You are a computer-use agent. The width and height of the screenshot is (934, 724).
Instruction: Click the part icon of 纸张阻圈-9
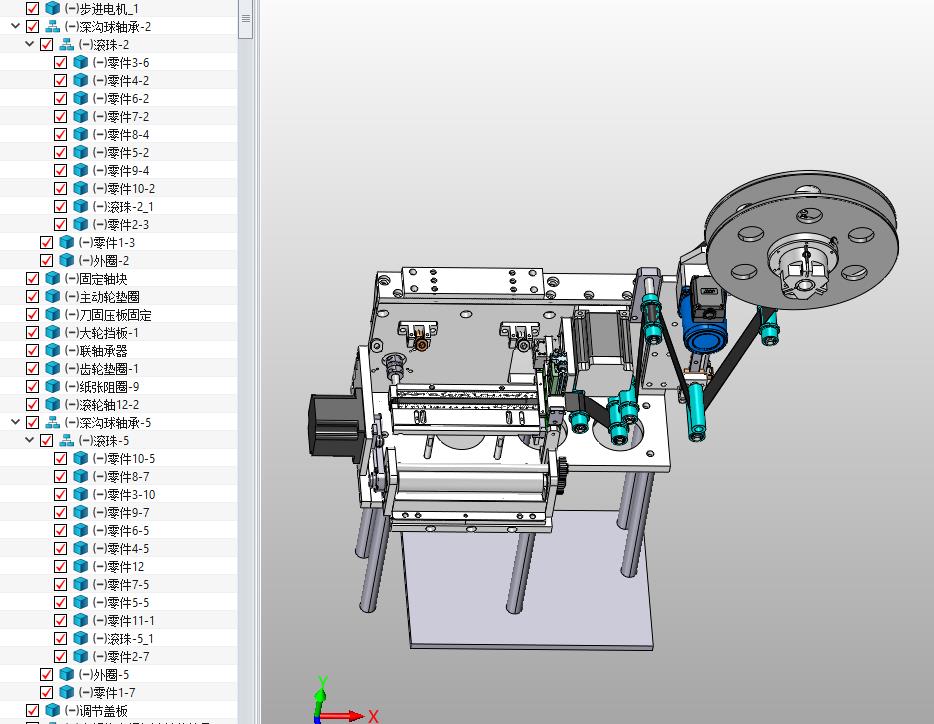(53, 386)
